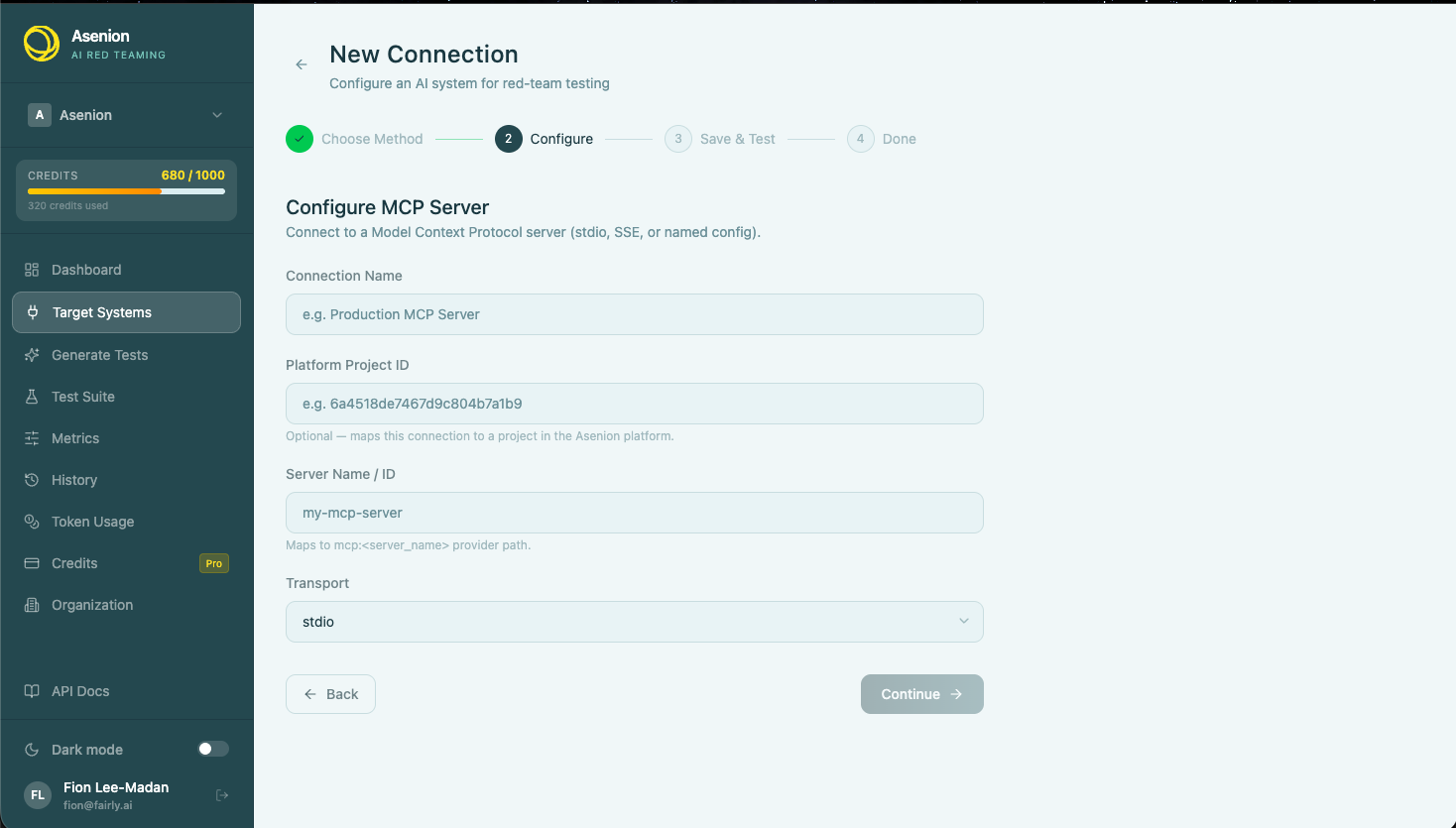Click the New Connection page title

(424, 55)
